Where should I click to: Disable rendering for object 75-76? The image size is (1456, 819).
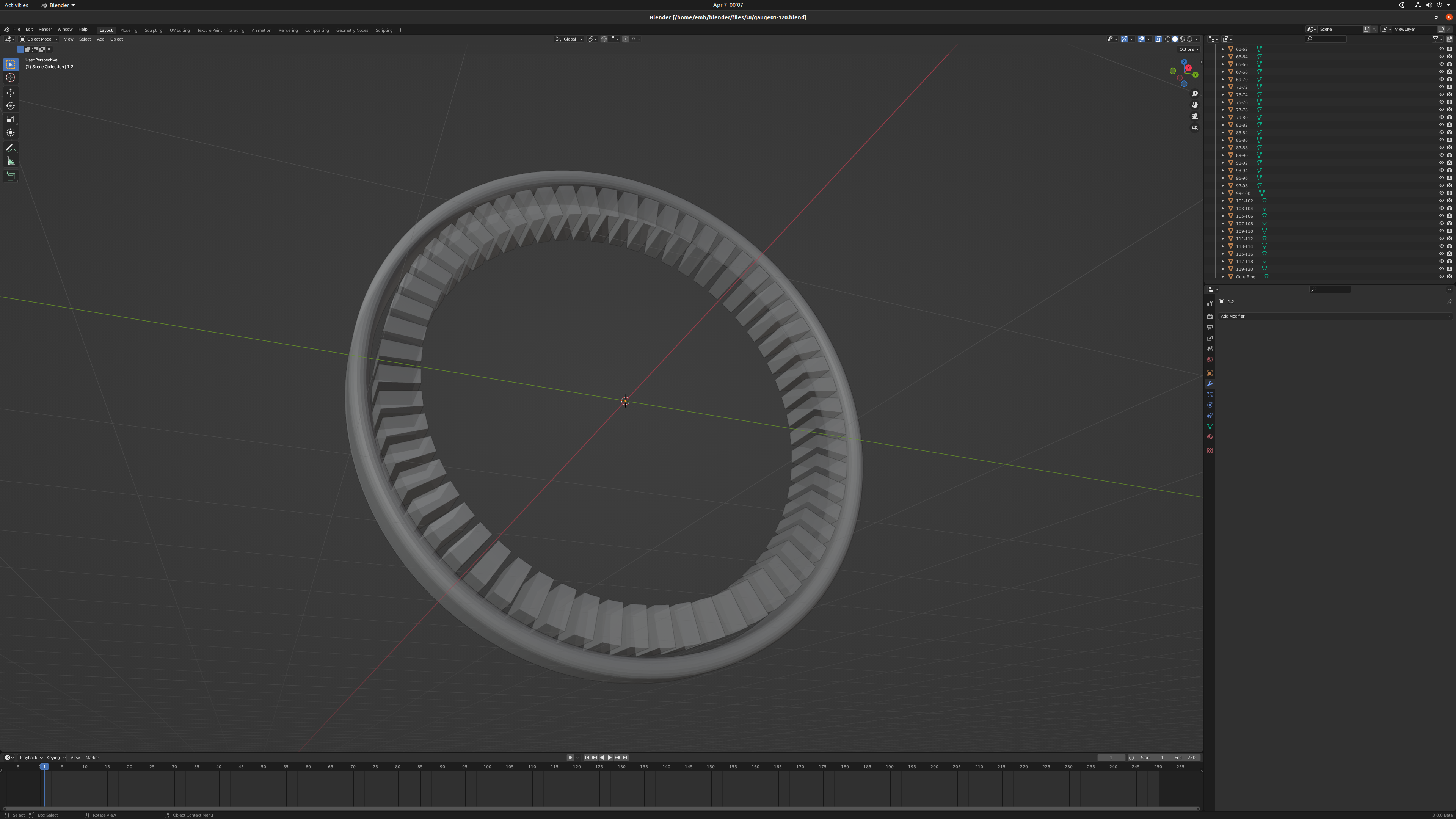coord(1449,102)
